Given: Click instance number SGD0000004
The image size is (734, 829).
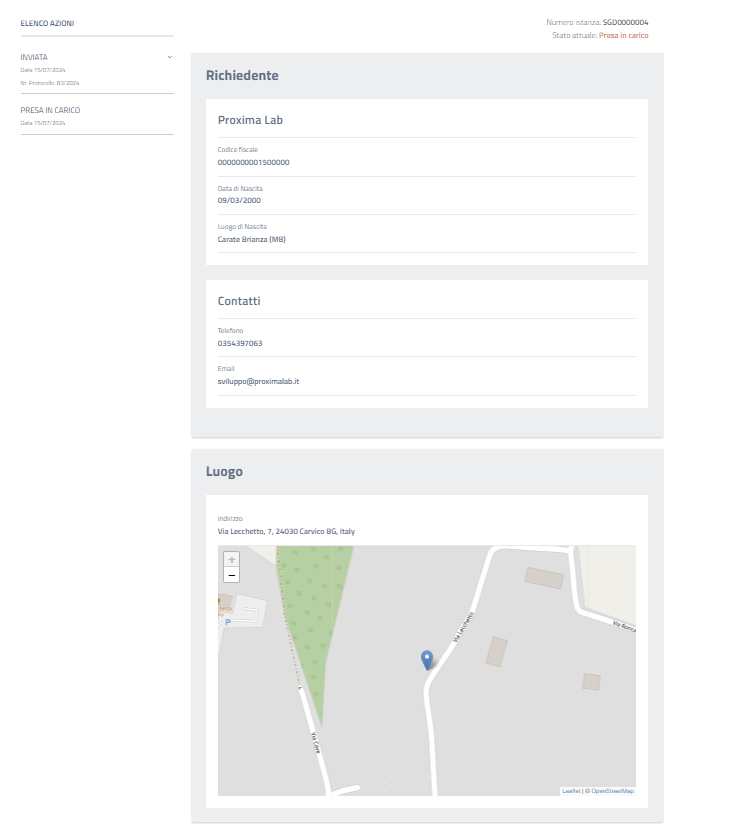Looking at the screenshot, I should pyautogui.click(x=625, y=22).
